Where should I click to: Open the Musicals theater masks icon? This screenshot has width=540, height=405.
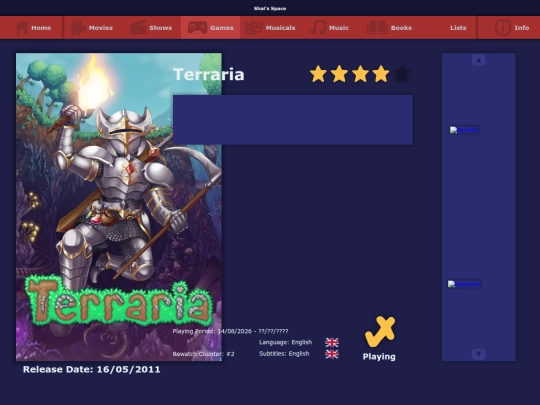pyautogui.click(x=253, y=28)
